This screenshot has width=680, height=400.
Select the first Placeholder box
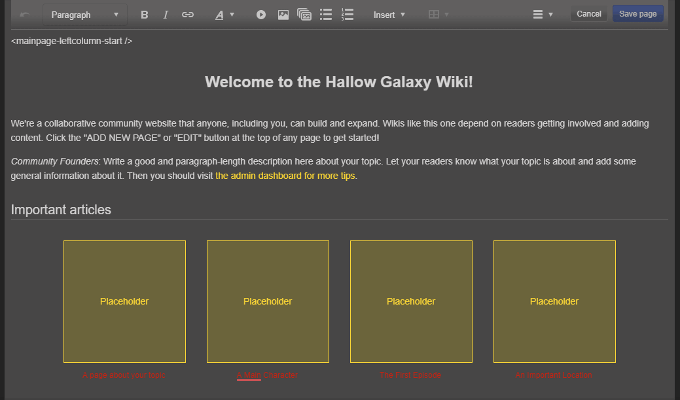[x=124, y=301]
